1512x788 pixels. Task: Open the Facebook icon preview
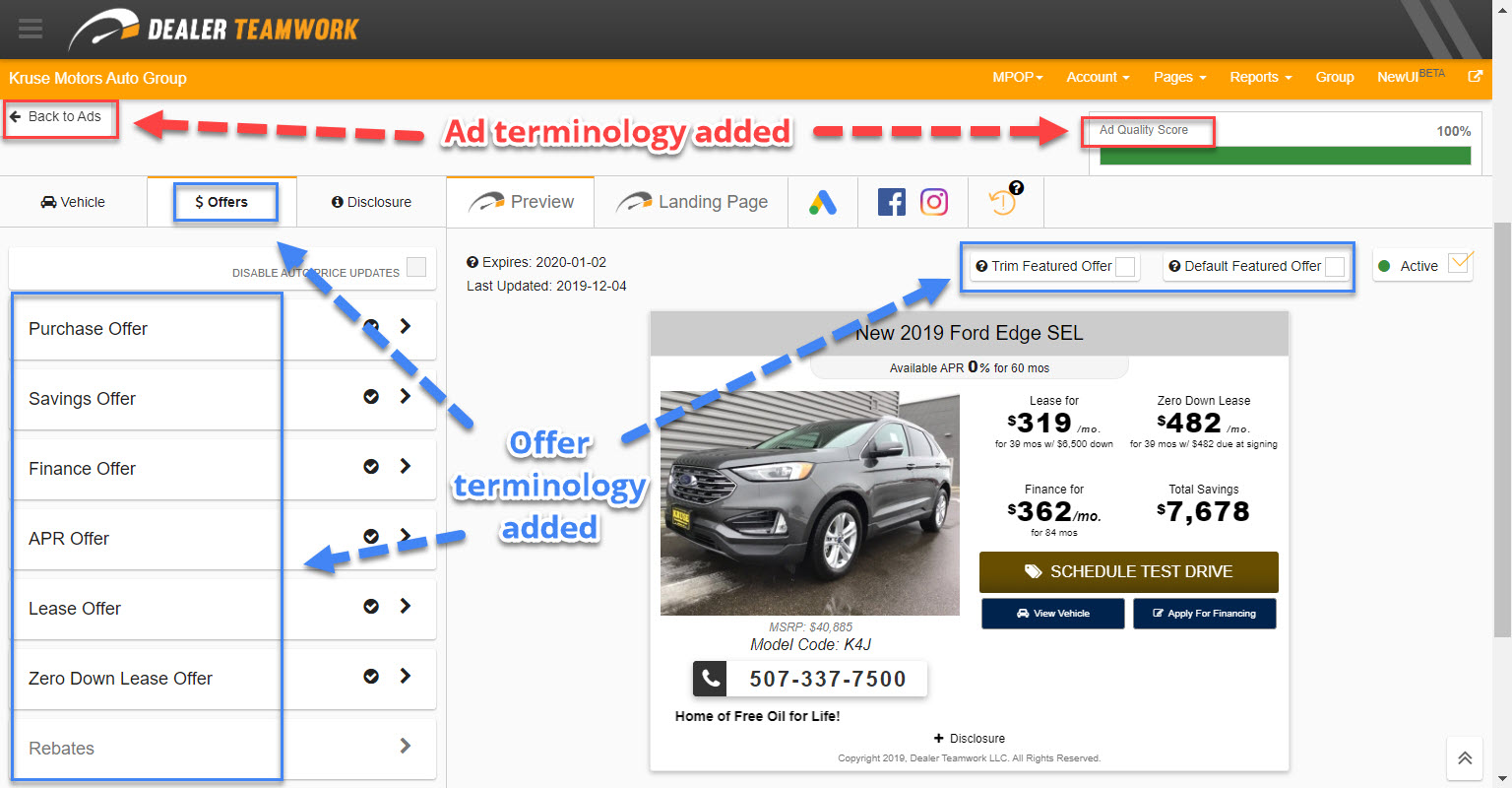(891, 203)
